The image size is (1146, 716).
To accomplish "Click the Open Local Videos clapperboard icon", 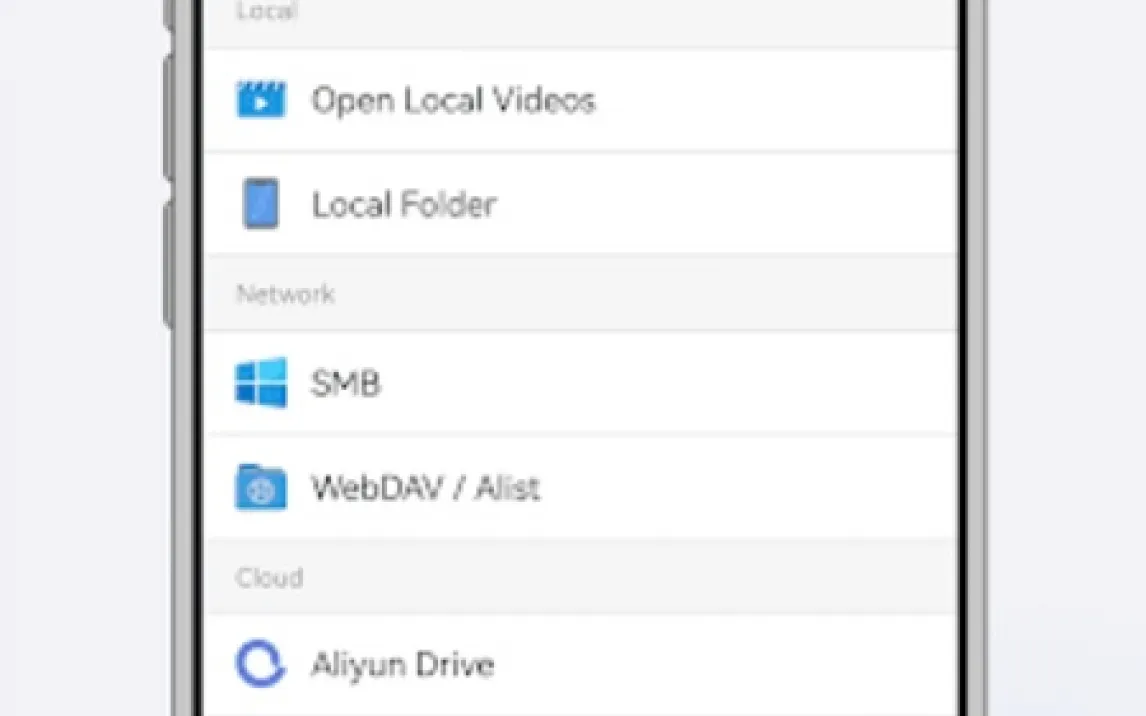I will [x=261, y=100].
